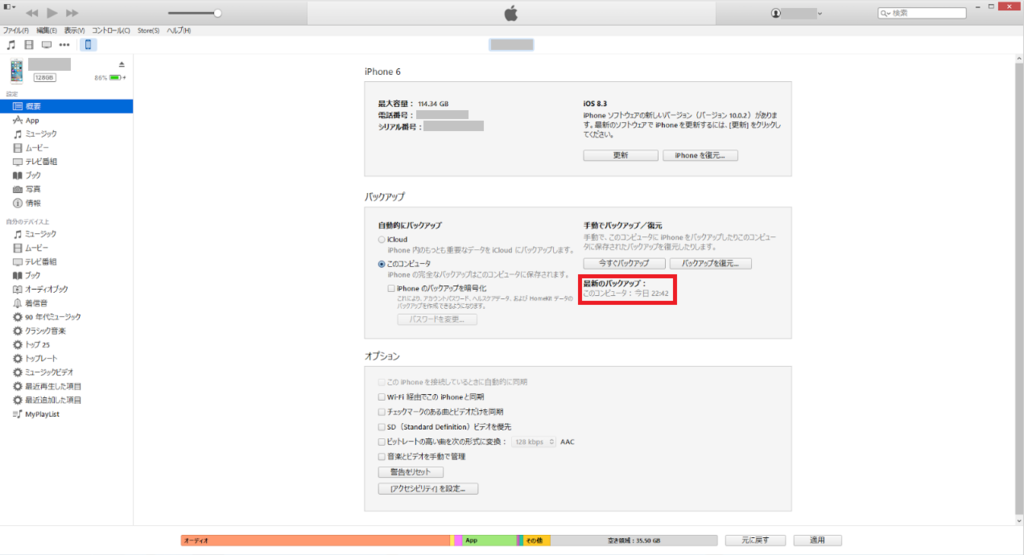Click the yellow その他 storage segment
The height and width of the screenshot is (555, 1024).
[536, 541]
